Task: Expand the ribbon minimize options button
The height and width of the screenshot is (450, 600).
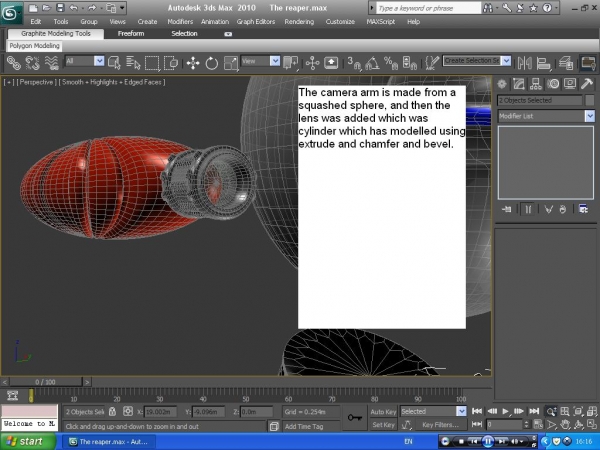Action: coord(228,34)
